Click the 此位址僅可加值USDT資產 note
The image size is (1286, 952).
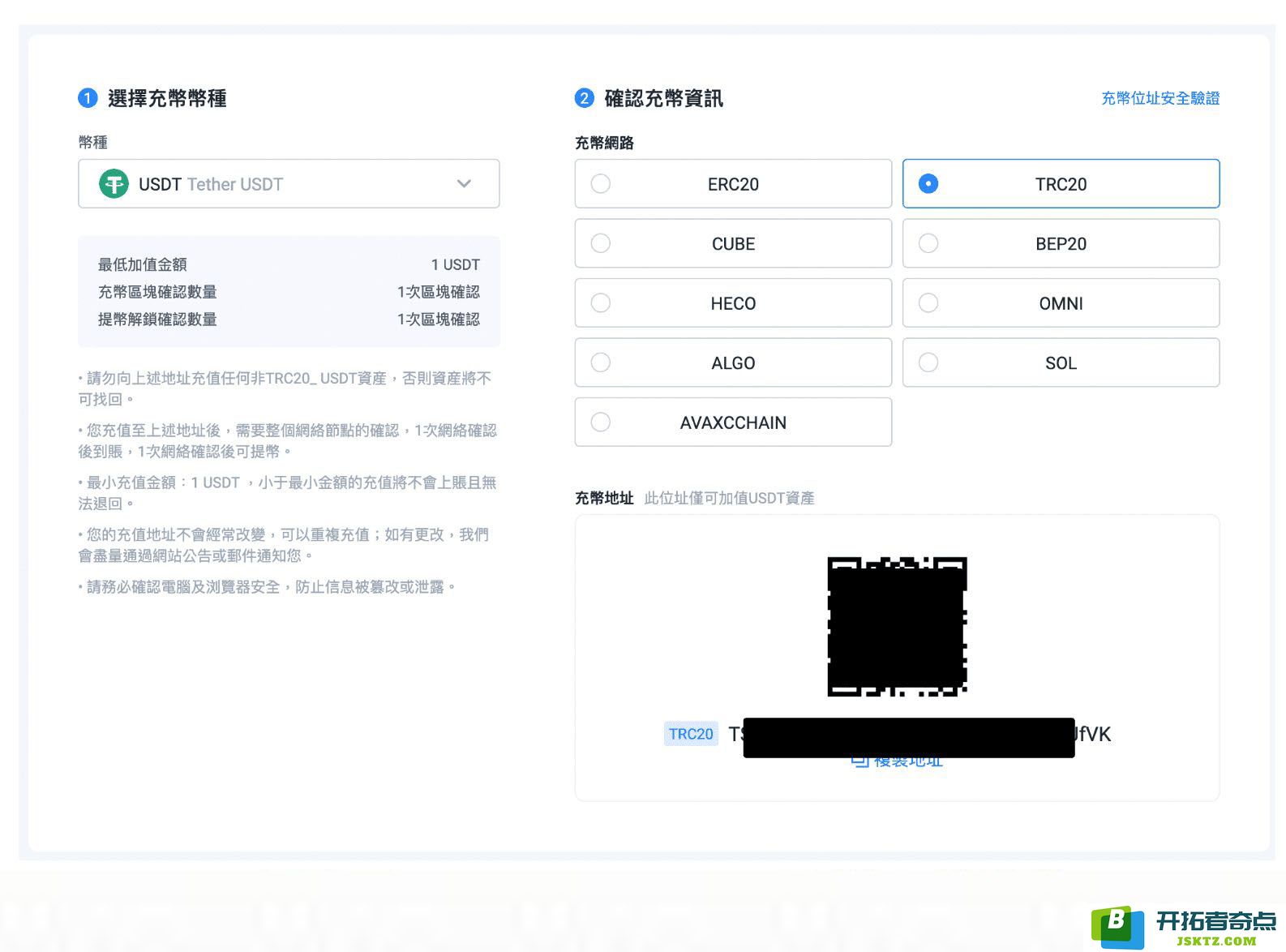pyautogui.click(x=730, y=498)
